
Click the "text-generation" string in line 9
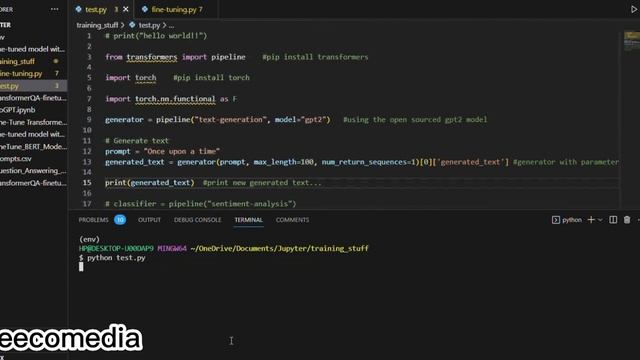click(230, 120)
